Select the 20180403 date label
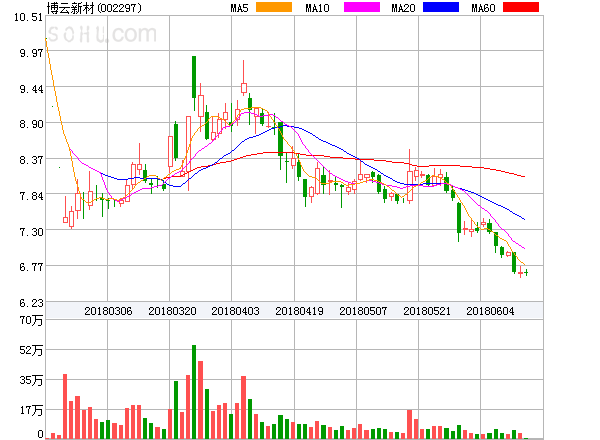This screenshot has height=440, width=600. (x=235, y=311)
